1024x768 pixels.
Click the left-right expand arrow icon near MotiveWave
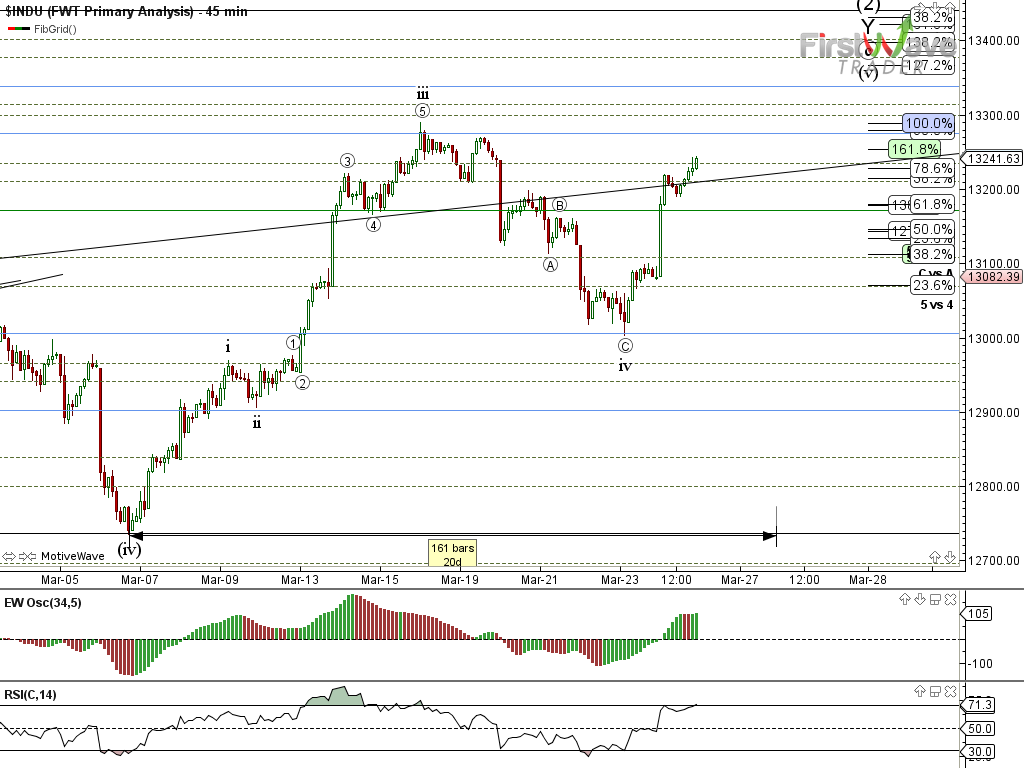9,556
